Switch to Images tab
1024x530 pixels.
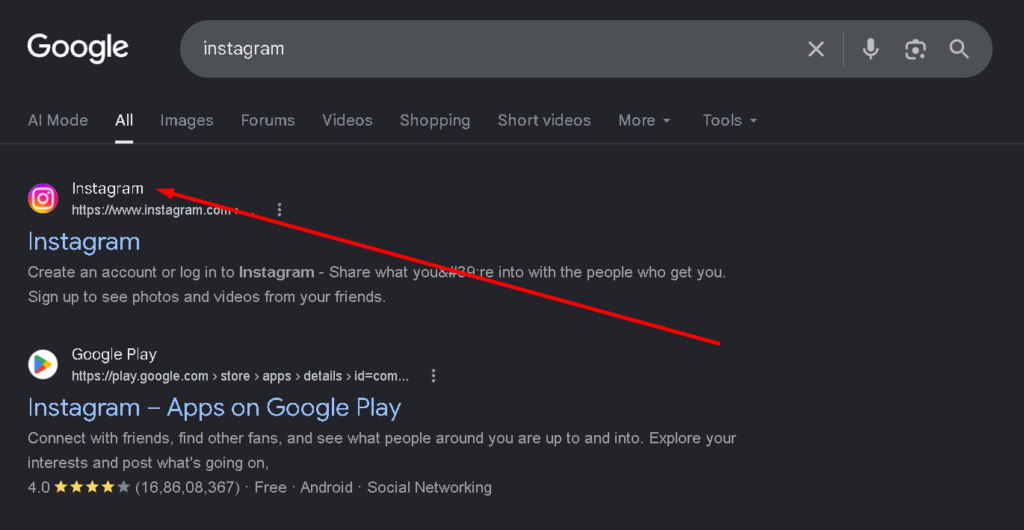coord(187,120)
